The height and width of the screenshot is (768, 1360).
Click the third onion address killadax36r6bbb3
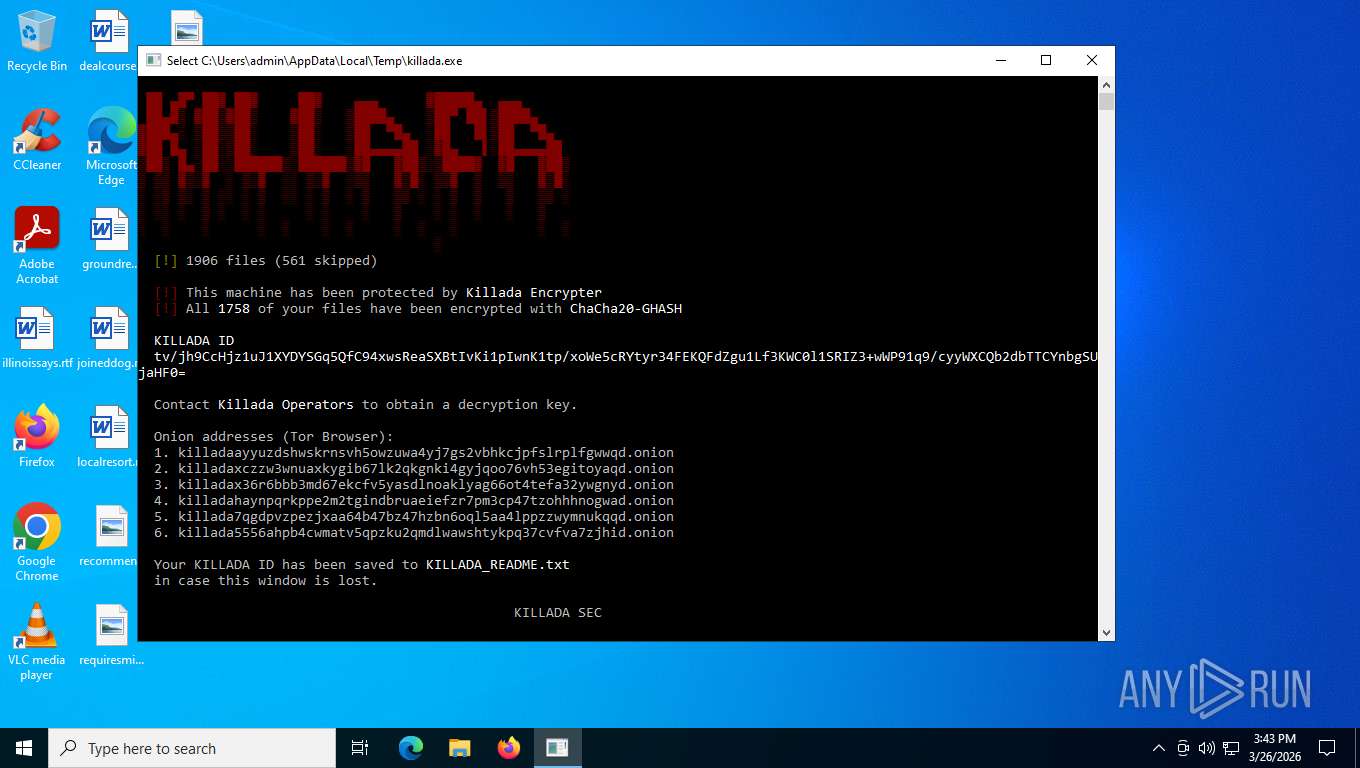point(426,485)
